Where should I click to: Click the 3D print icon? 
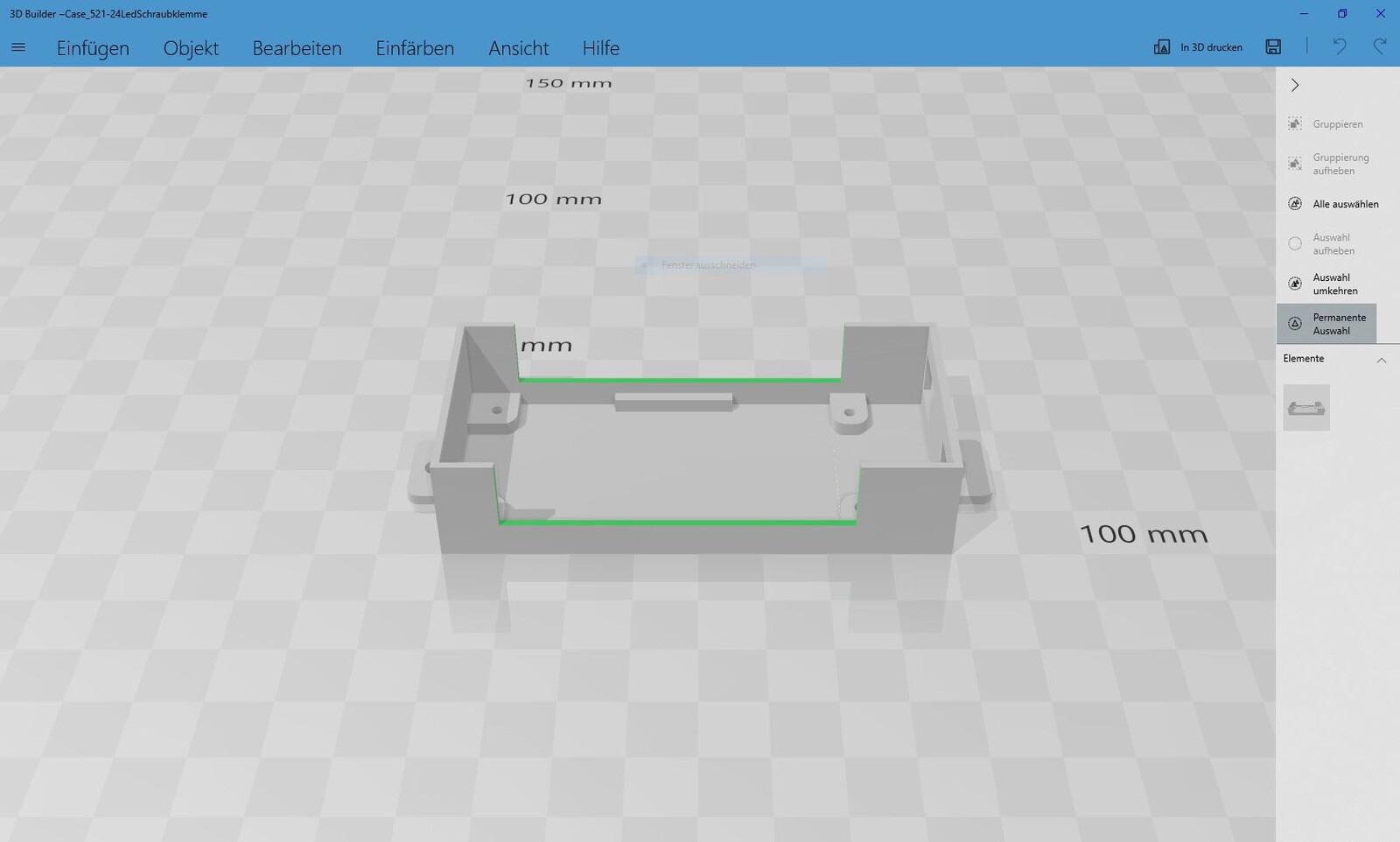coord(1162,47)
